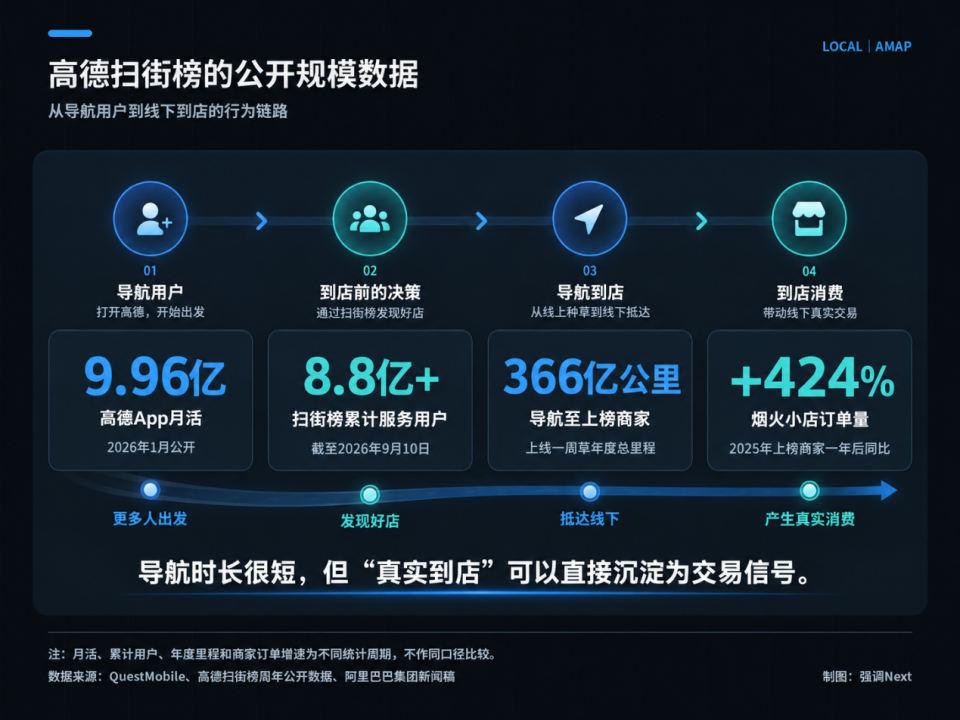Screen dimensions: 960x720
Task: Click the step number 04
Action: coord(809,271)
